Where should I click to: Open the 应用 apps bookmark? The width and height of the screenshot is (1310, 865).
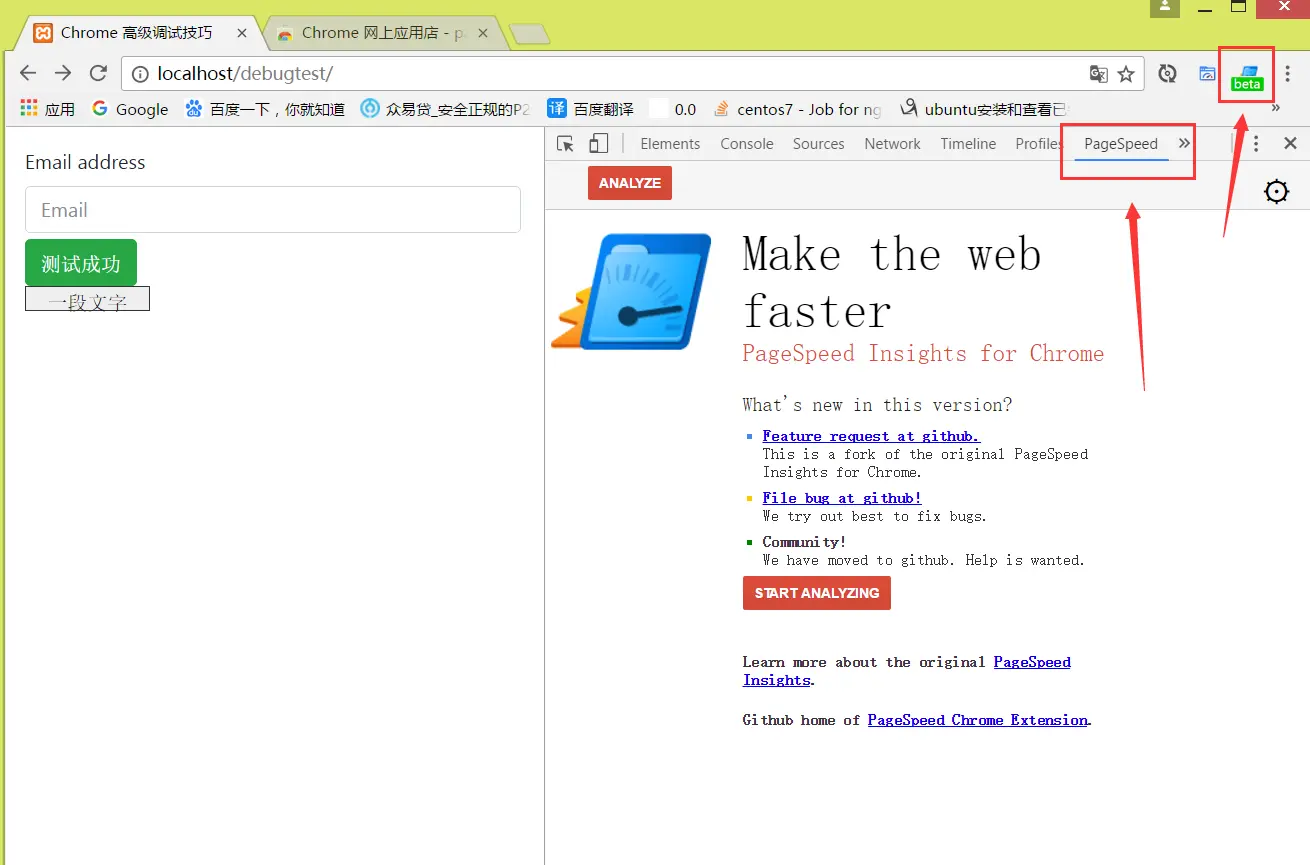[47, 109]
